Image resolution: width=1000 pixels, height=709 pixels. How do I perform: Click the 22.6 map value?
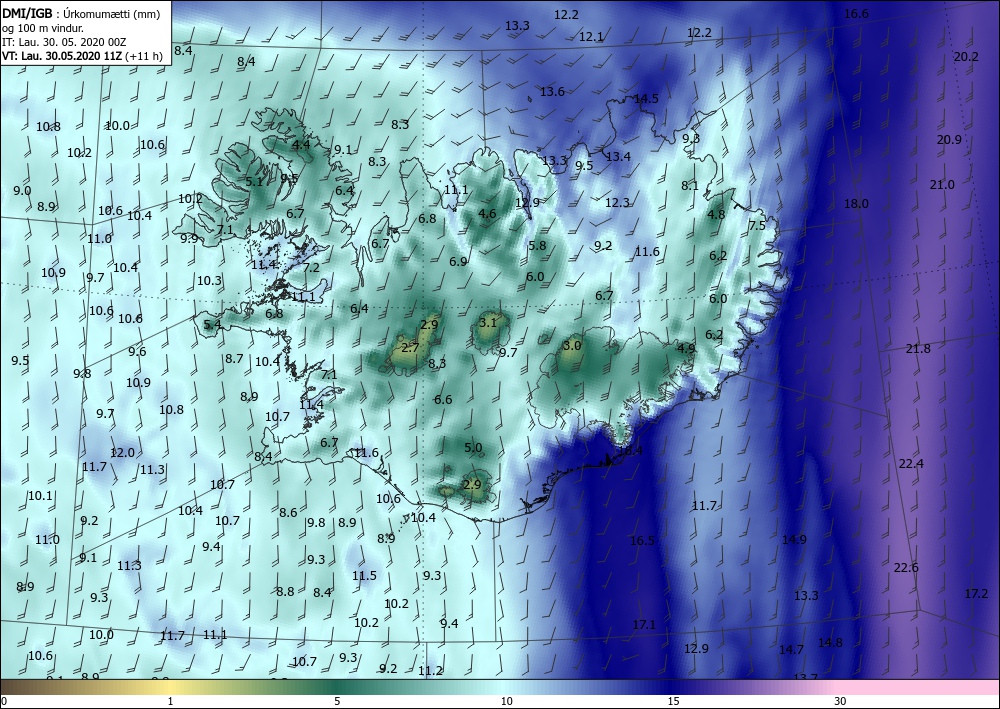coord(906,567)
